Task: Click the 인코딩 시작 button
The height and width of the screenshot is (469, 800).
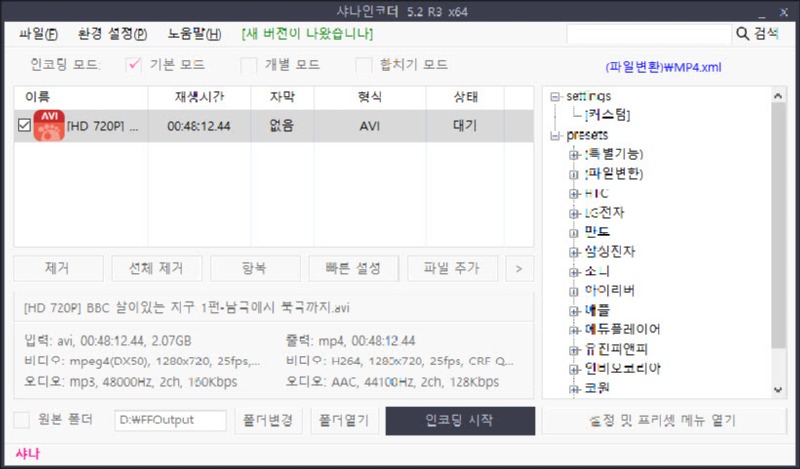Action: pyautogui.click(x=460, y=420)
